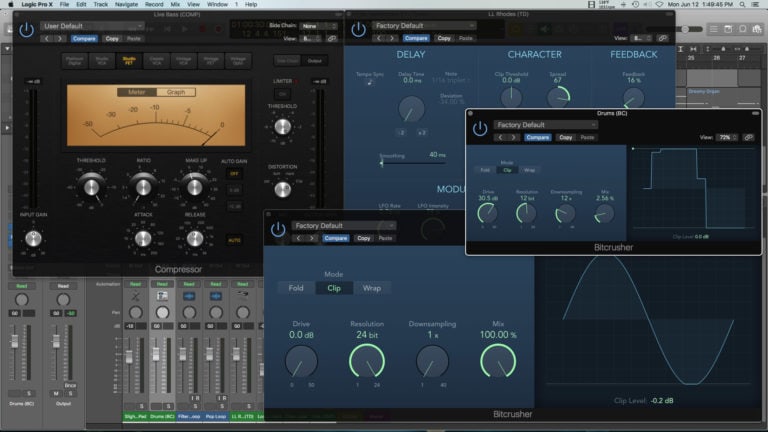Viewport: 768px width, 432px height.
Task: Open automation Read menu on Sligh...Pad channel
Action: coord(136,284)
